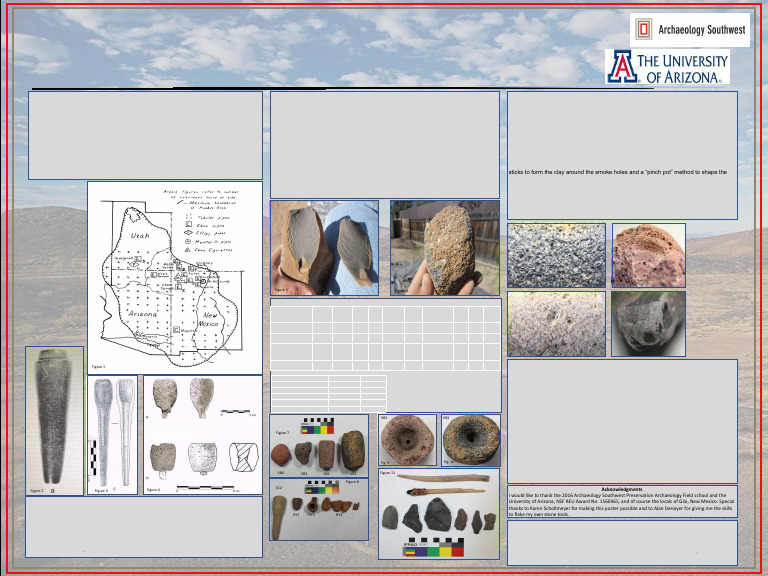Click the tall stone tubular pipe photo
The image size is (768, 576).
click(x=54, y=421)
